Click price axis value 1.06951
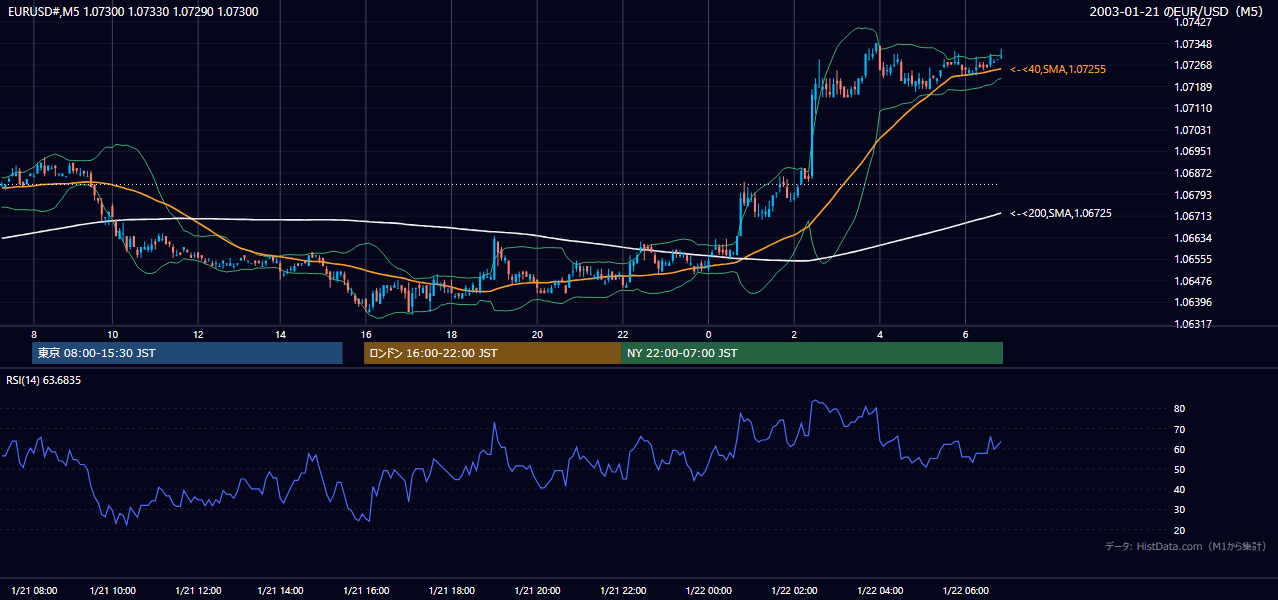This screenshot has height=600, width=1278. [x=1193, y=151]
